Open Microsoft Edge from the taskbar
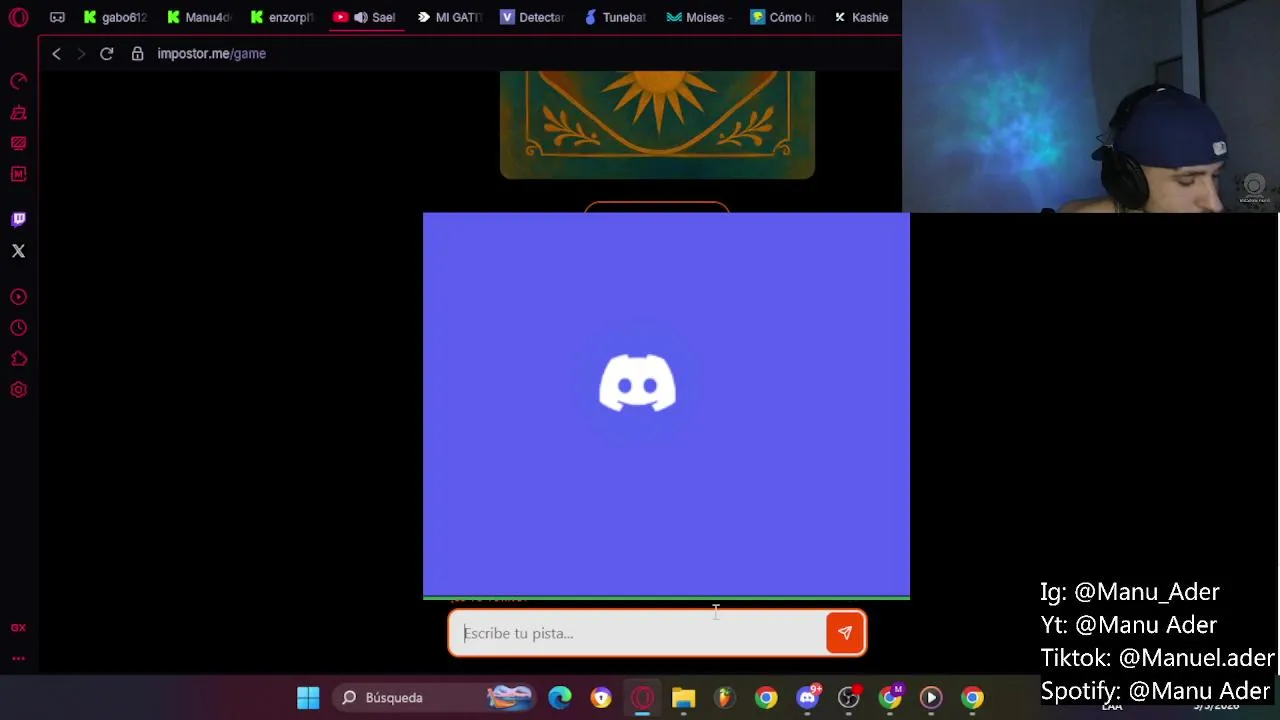The image size is (1280, 720). tap(560, 698)
